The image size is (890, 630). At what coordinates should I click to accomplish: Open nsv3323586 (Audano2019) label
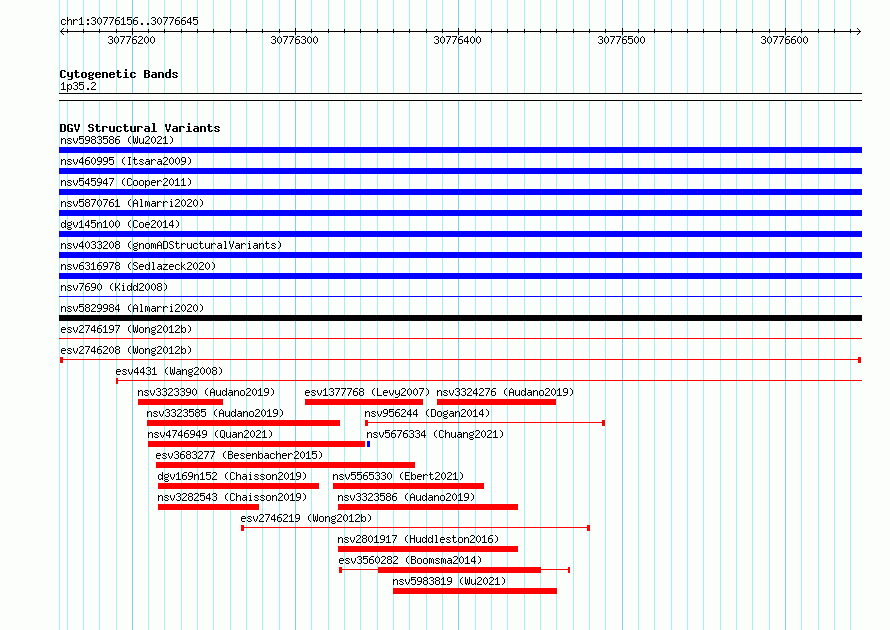[406, 497]
